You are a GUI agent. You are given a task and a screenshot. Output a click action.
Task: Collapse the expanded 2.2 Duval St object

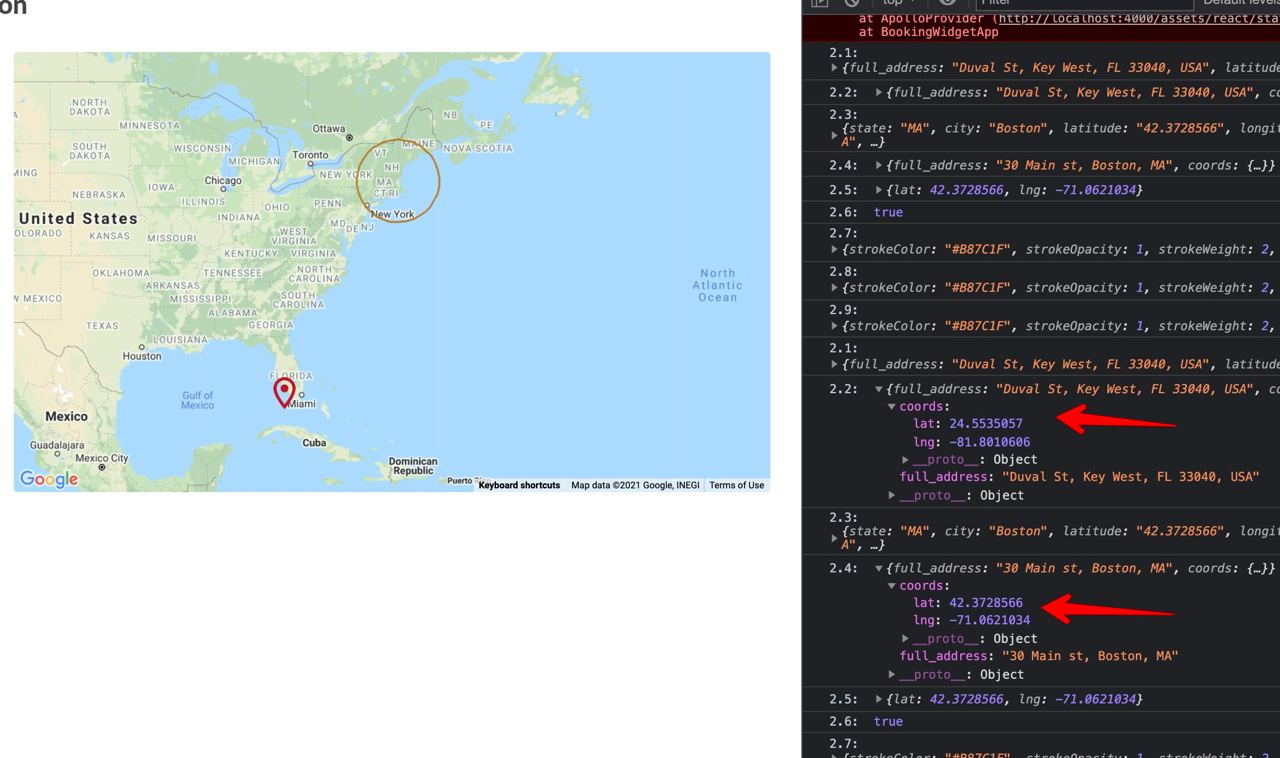pos(879,389)
